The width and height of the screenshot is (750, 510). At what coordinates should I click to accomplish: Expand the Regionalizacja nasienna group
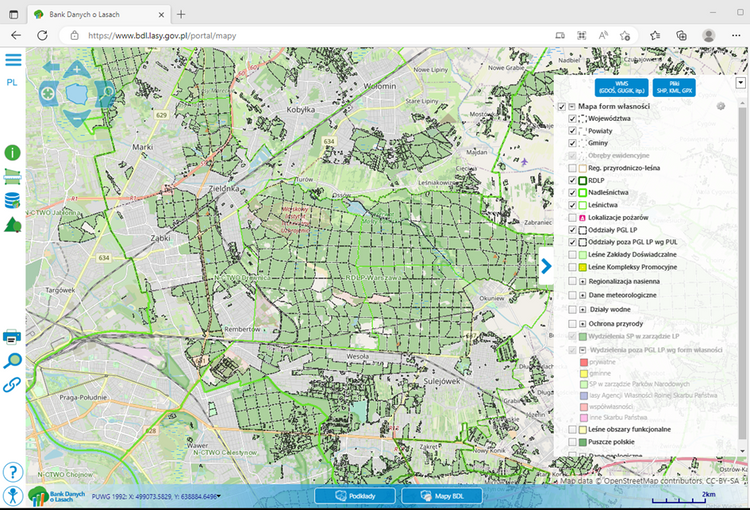[x=583, y=282]
